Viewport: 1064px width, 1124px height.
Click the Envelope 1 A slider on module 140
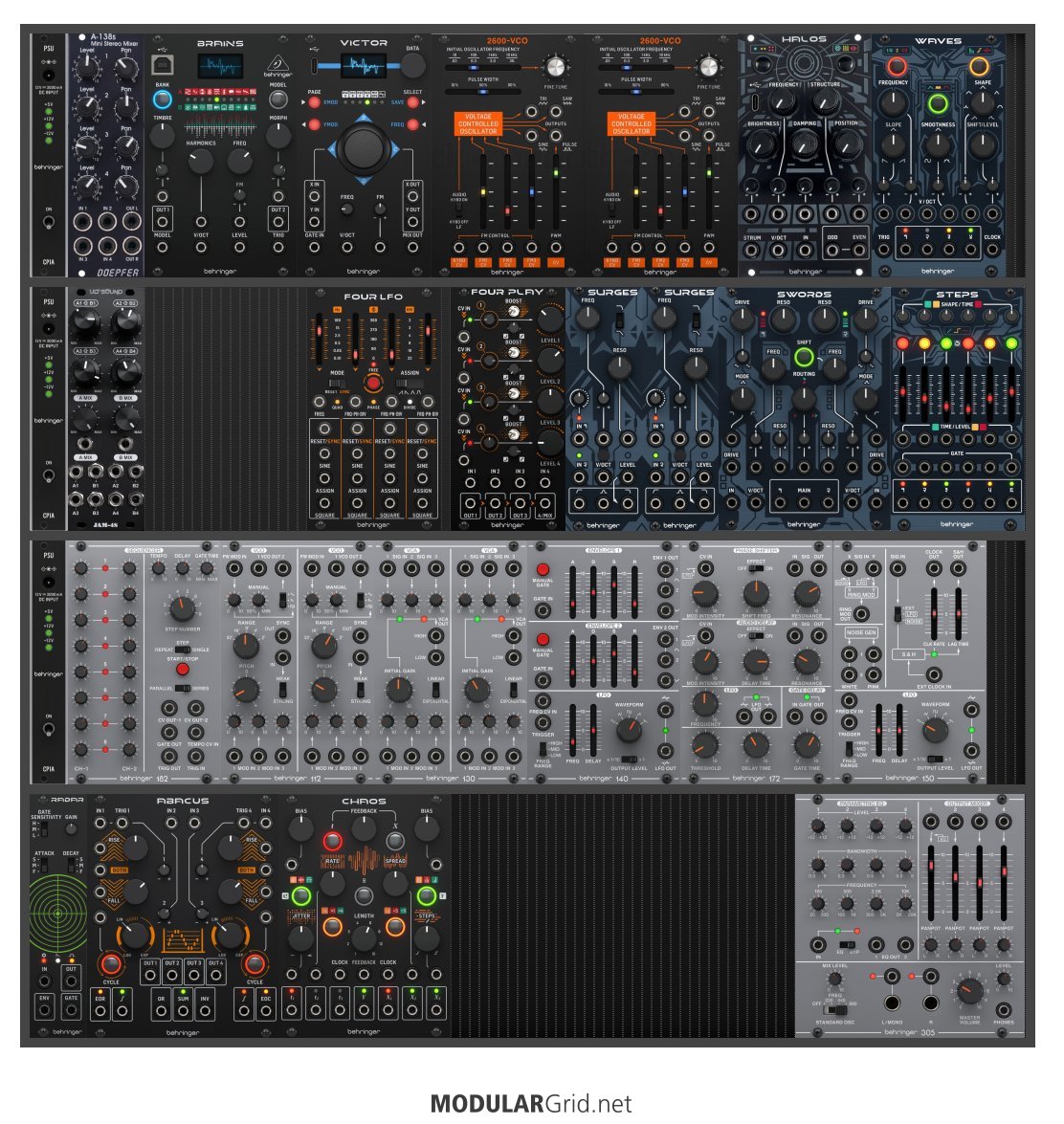point(572,592)
